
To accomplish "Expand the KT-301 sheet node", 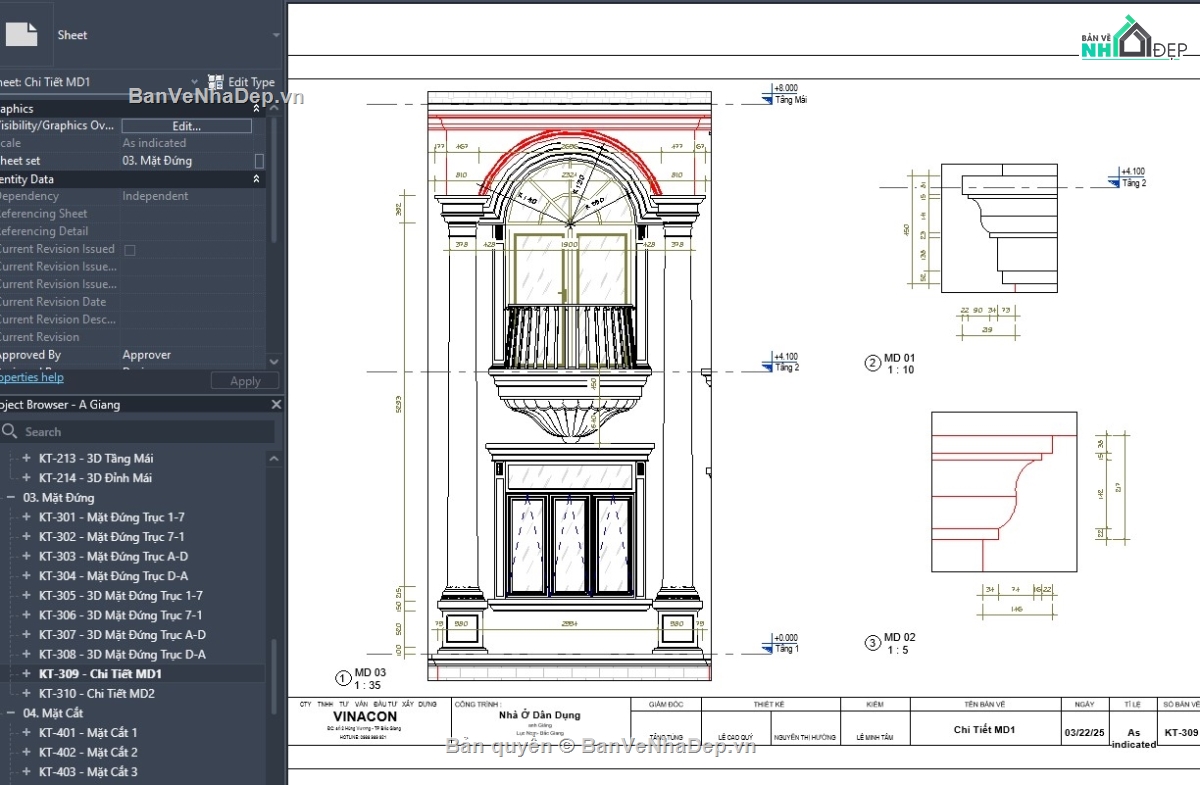I will coord(27,517).
